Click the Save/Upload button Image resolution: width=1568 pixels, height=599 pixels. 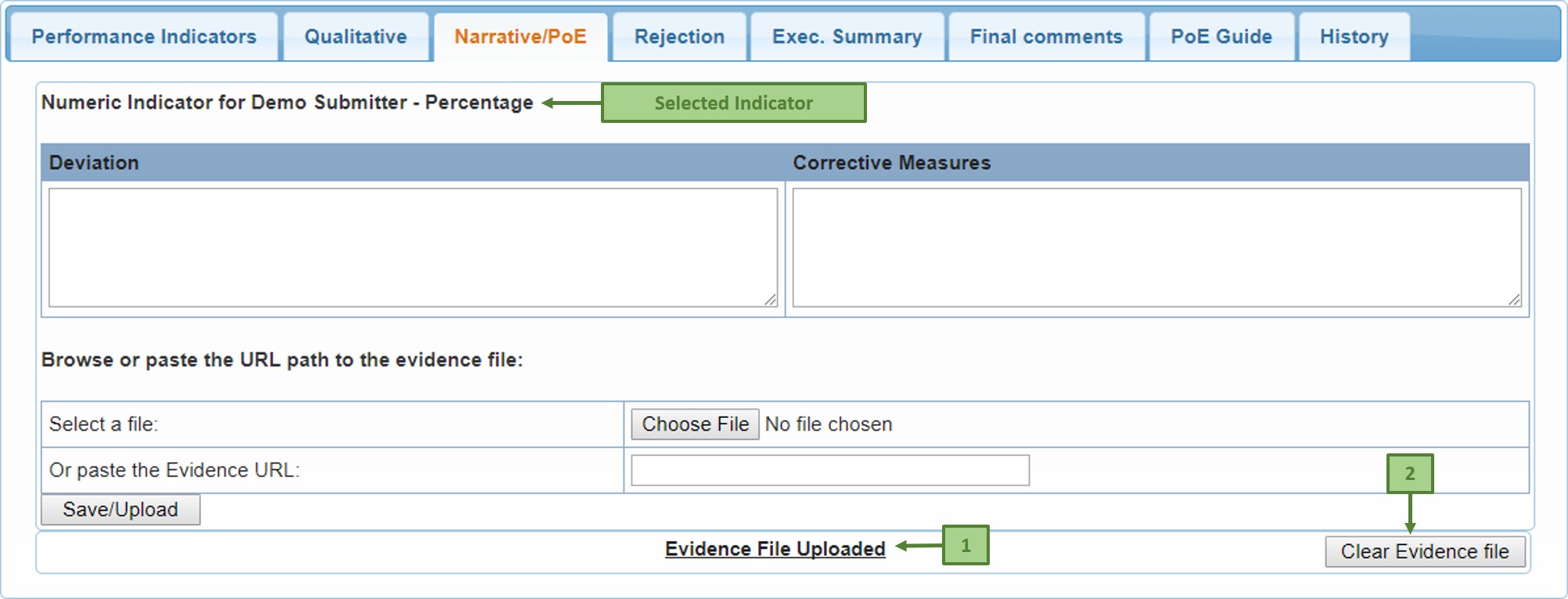(x=120, y=510)
